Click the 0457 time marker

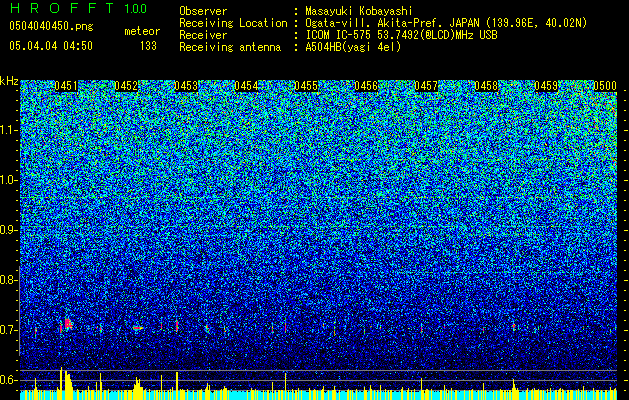tap(426, 86)
